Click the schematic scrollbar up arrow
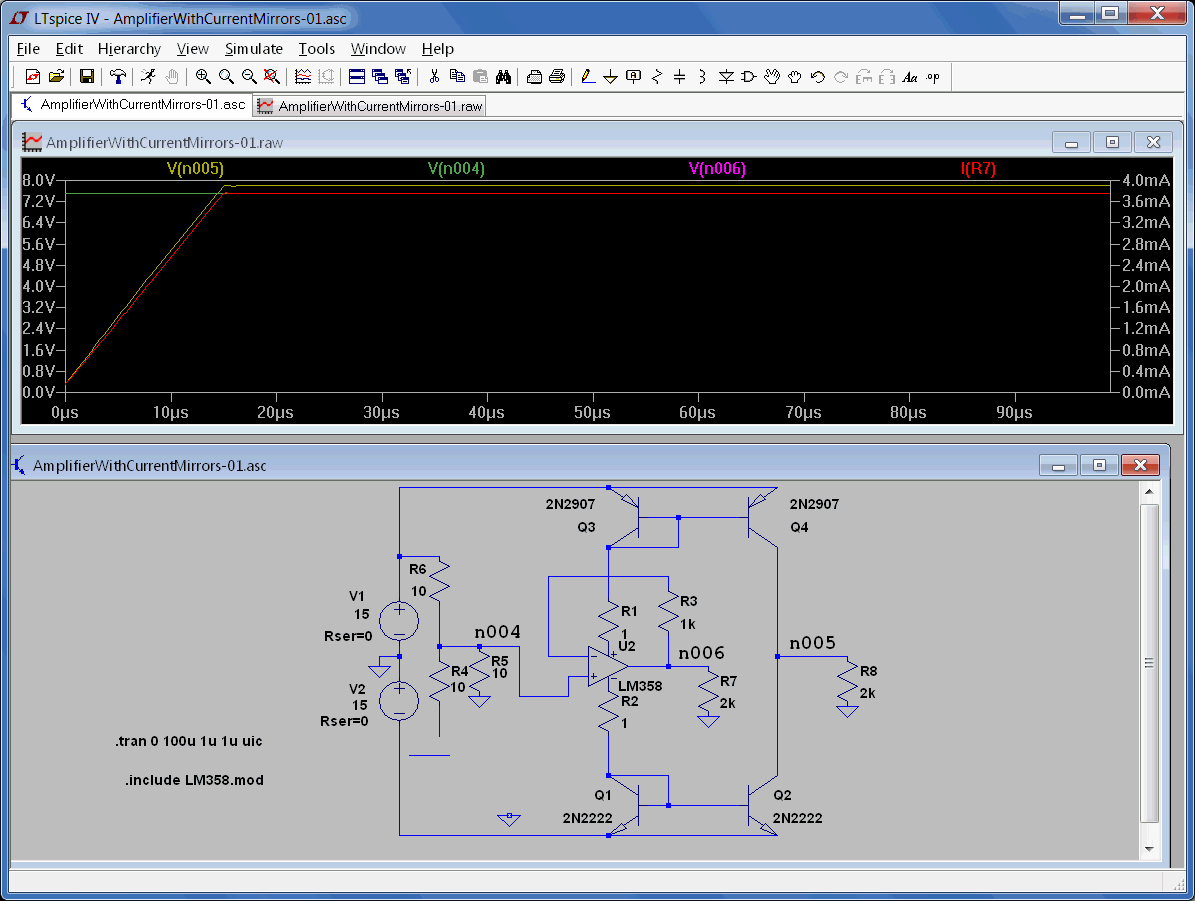1195x901 pixels. click(1149, 492)
